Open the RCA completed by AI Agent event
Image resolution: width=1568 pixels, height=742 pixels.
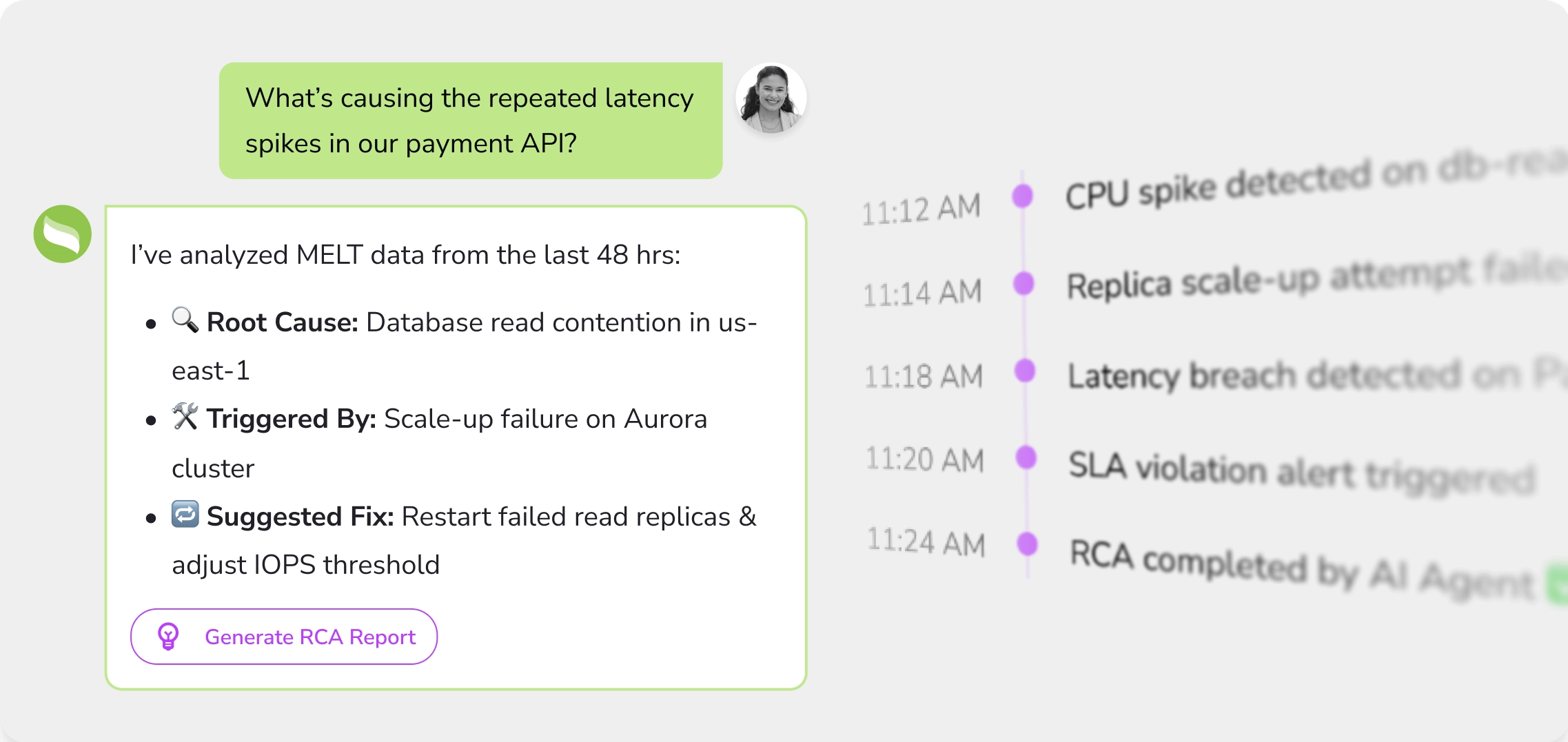[x=1301, y=568]
